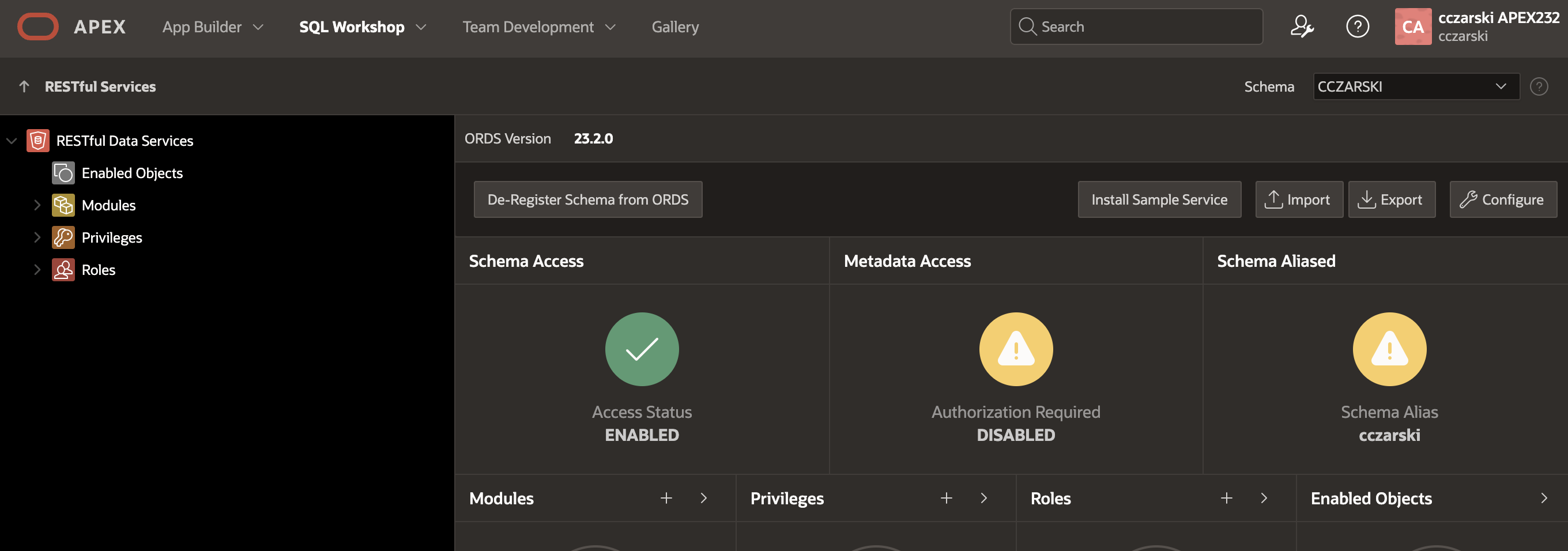This screenshot has width=1568, height=551.
Task: Add a new role with plus icon
Action: point(1226,498)
